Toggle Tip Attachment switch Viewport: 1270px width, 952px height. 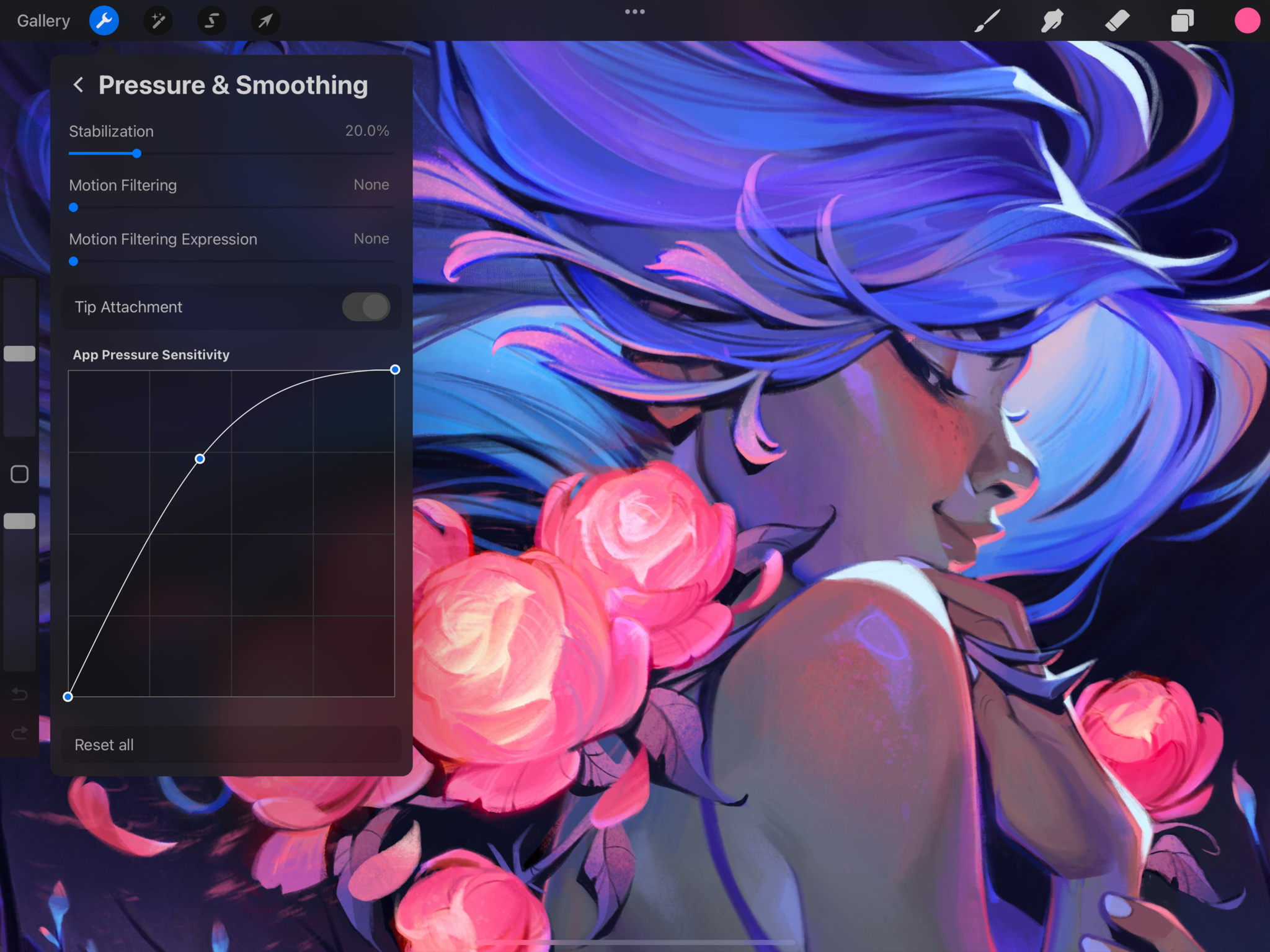coord(366,307)
